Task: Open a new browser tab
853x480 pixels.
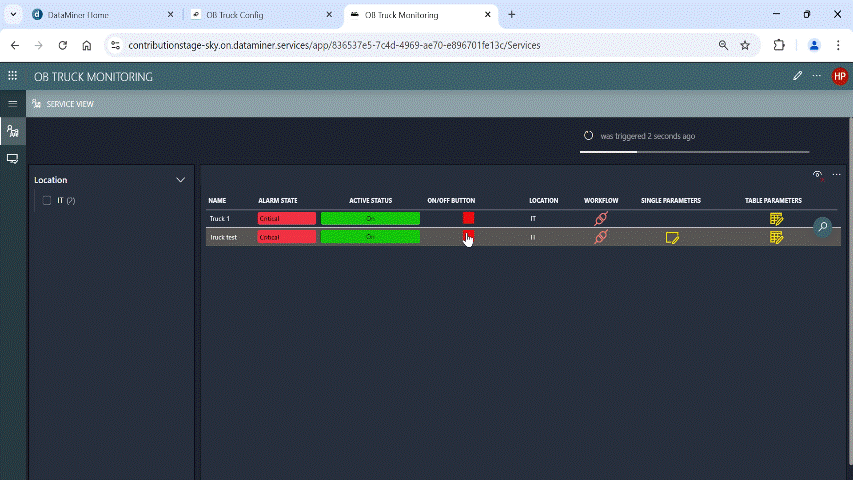Action: (x=511, y=15)
